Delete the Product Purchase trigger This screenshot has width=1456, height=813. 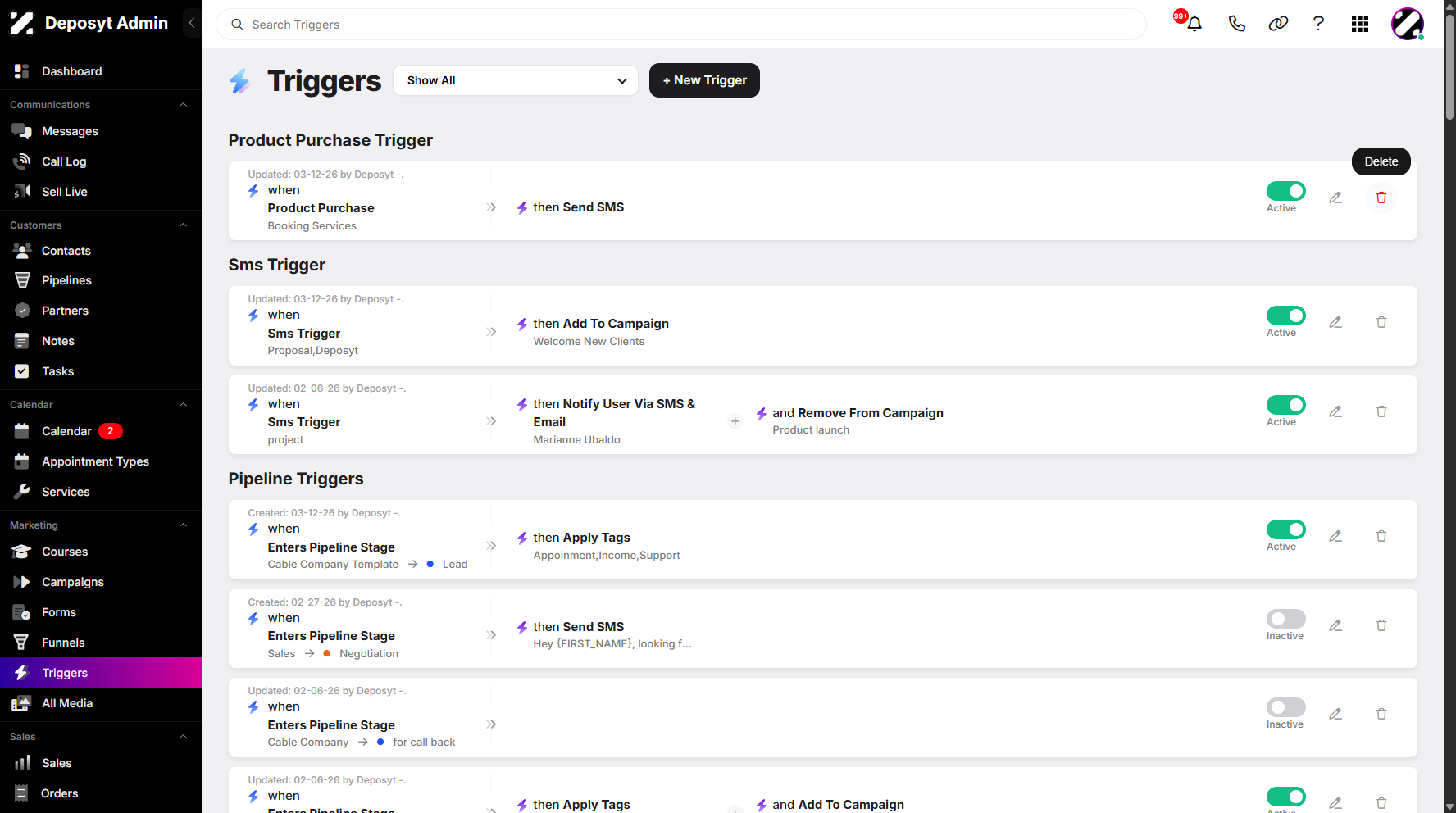(x=1381, y=198)
